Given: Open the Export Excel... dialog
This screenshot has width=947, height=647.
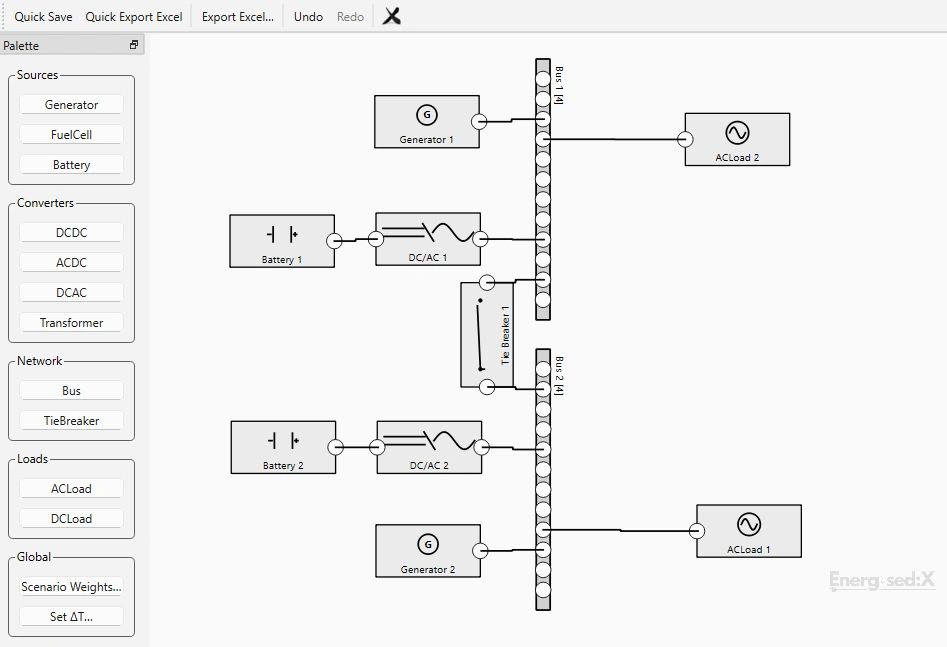Looking at the screenshot, I should pyautogui.click(x=237, y=17).
